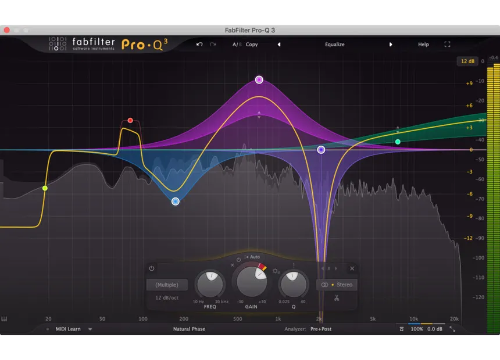Close the FabFilter Pro-Q 3 window
The width and height of the screenshot is (500, 360).
[x=7, y=30]
